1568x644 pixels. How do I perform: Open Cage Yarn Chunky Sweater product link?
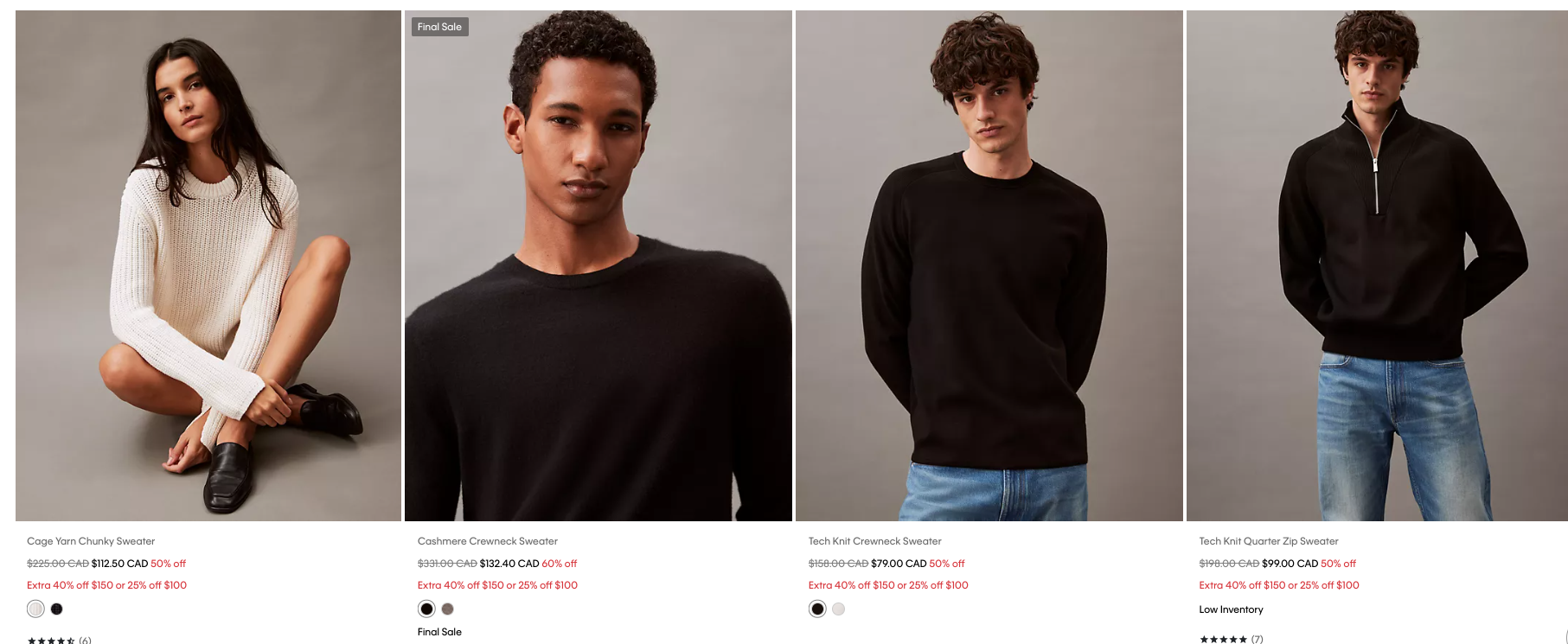coord(91,541)
